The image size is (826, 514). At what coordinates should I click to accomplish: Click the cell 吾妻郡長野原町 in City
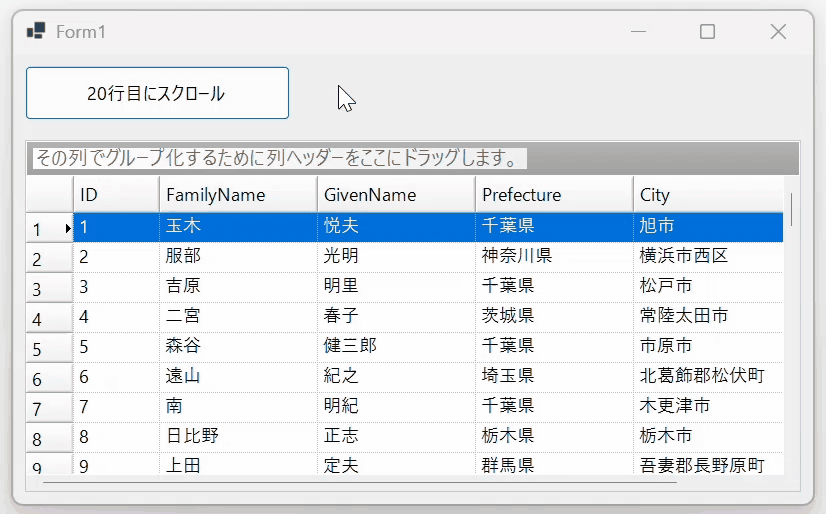click(708, 464)
